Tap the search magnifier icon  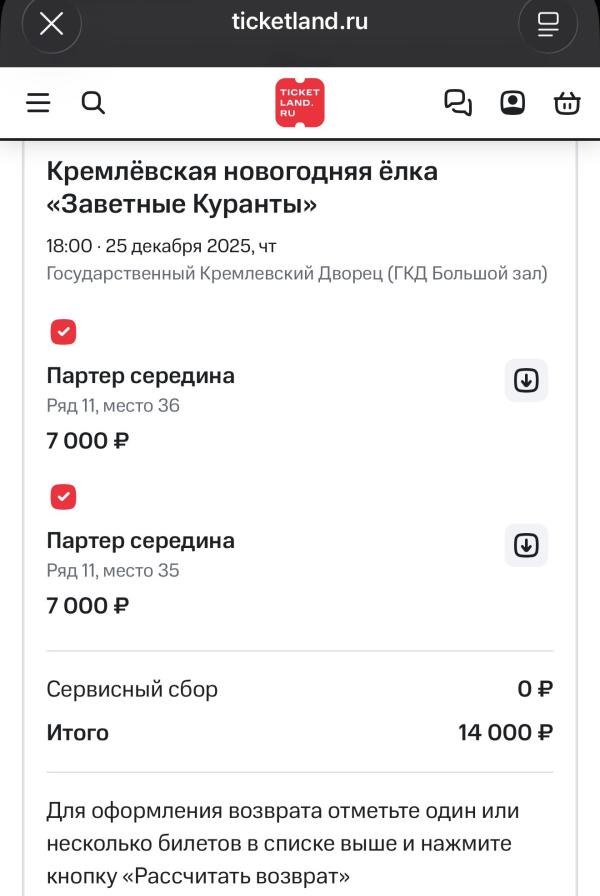point(93,103)
